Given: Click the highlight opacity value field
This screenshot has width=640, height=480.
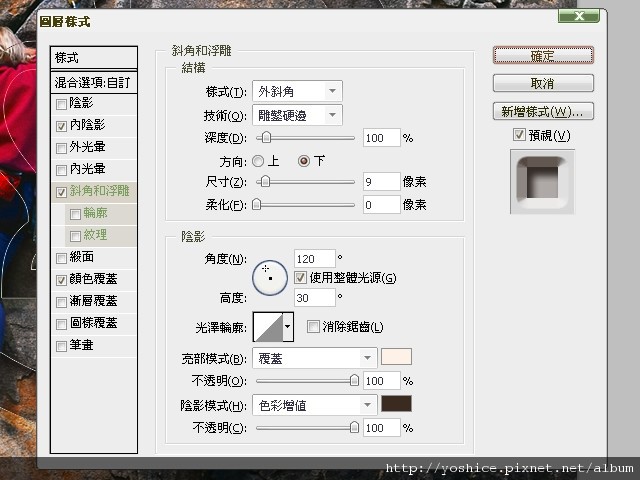Looking at the screenshot, I should coord(382,380).
